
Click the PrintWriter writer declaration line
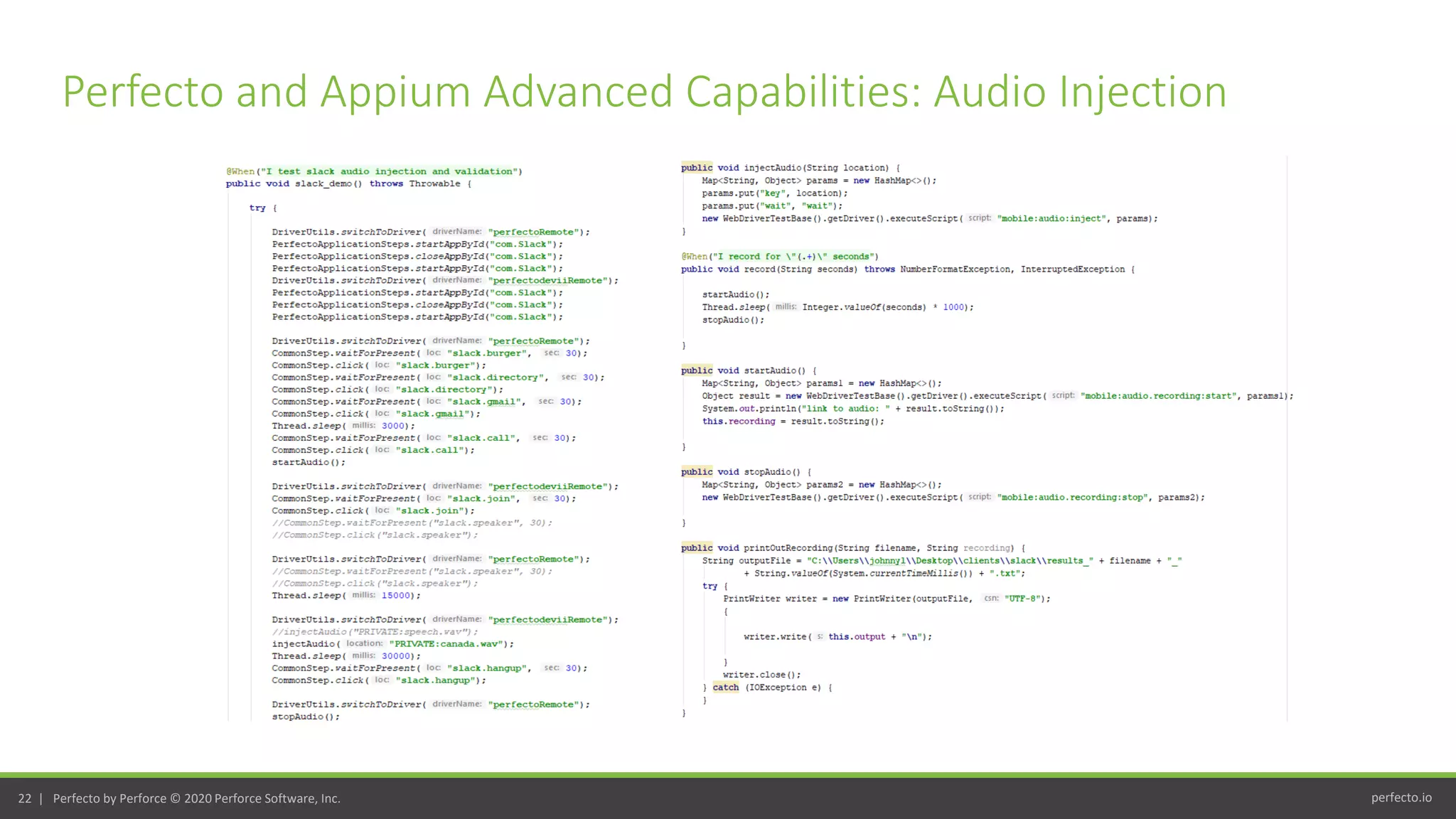886,599
